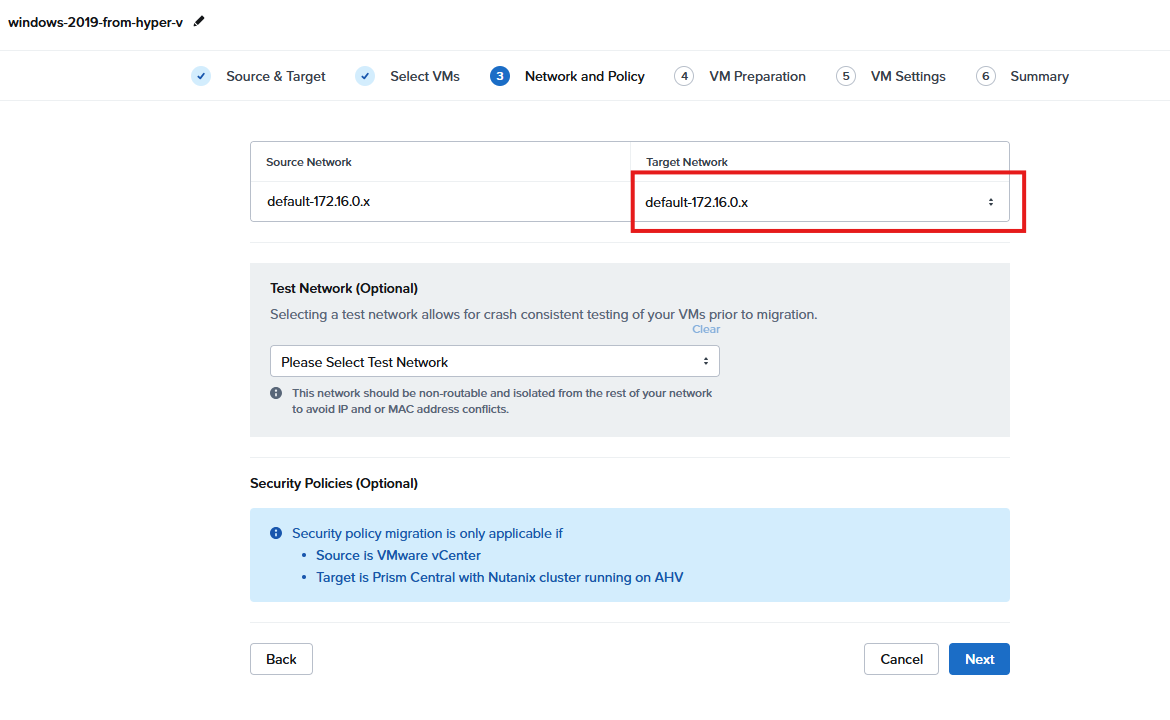Click the step 6 circle icon
This screenshot has height=720, width=1170.
click(x=986, y=76)
